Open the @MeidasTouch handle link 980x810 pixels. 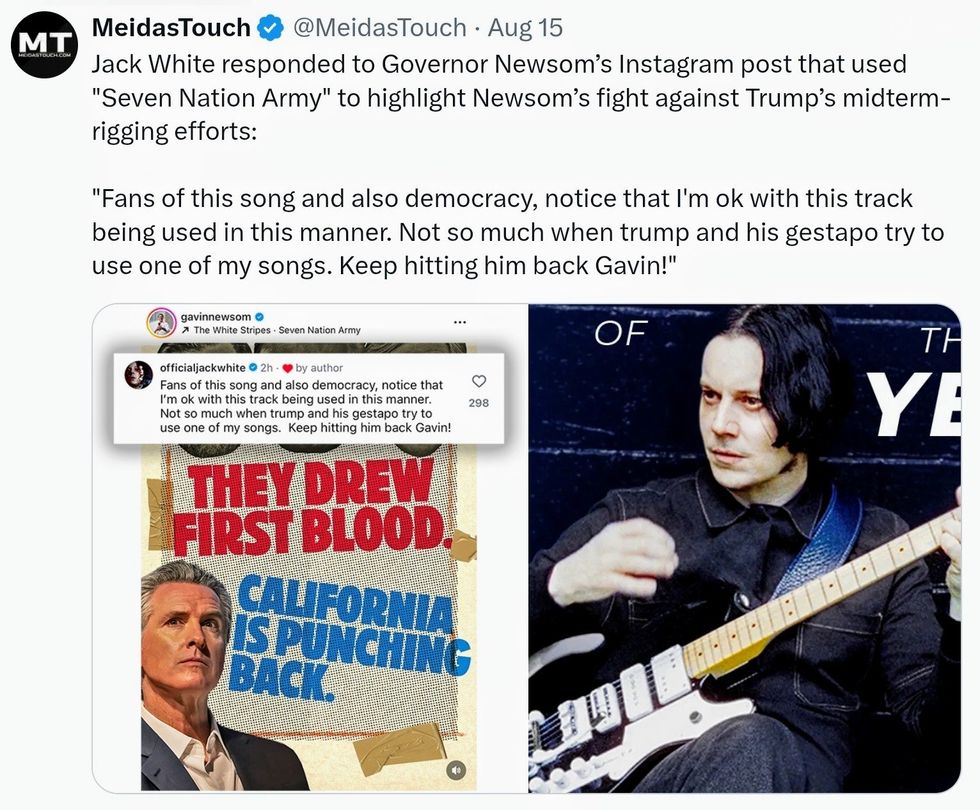tap(379, 28)
